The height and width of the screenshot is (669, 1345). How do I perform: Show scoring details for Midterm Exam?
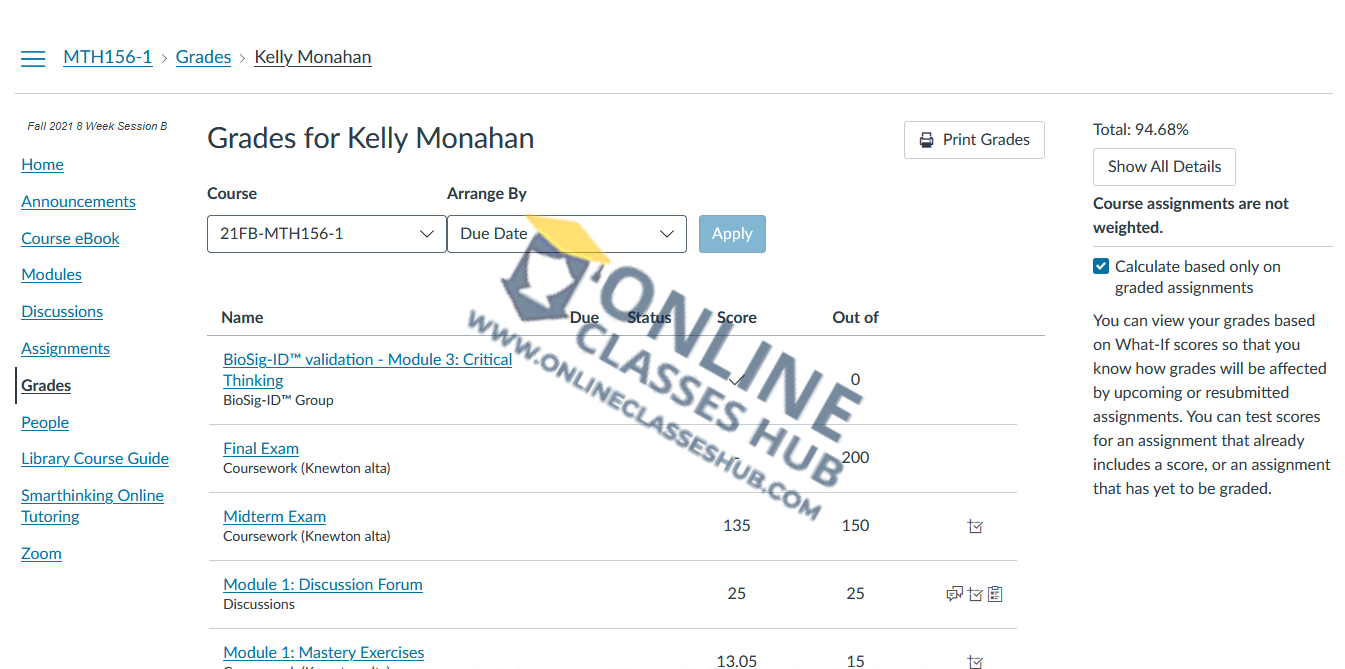(x=975, y=526)
